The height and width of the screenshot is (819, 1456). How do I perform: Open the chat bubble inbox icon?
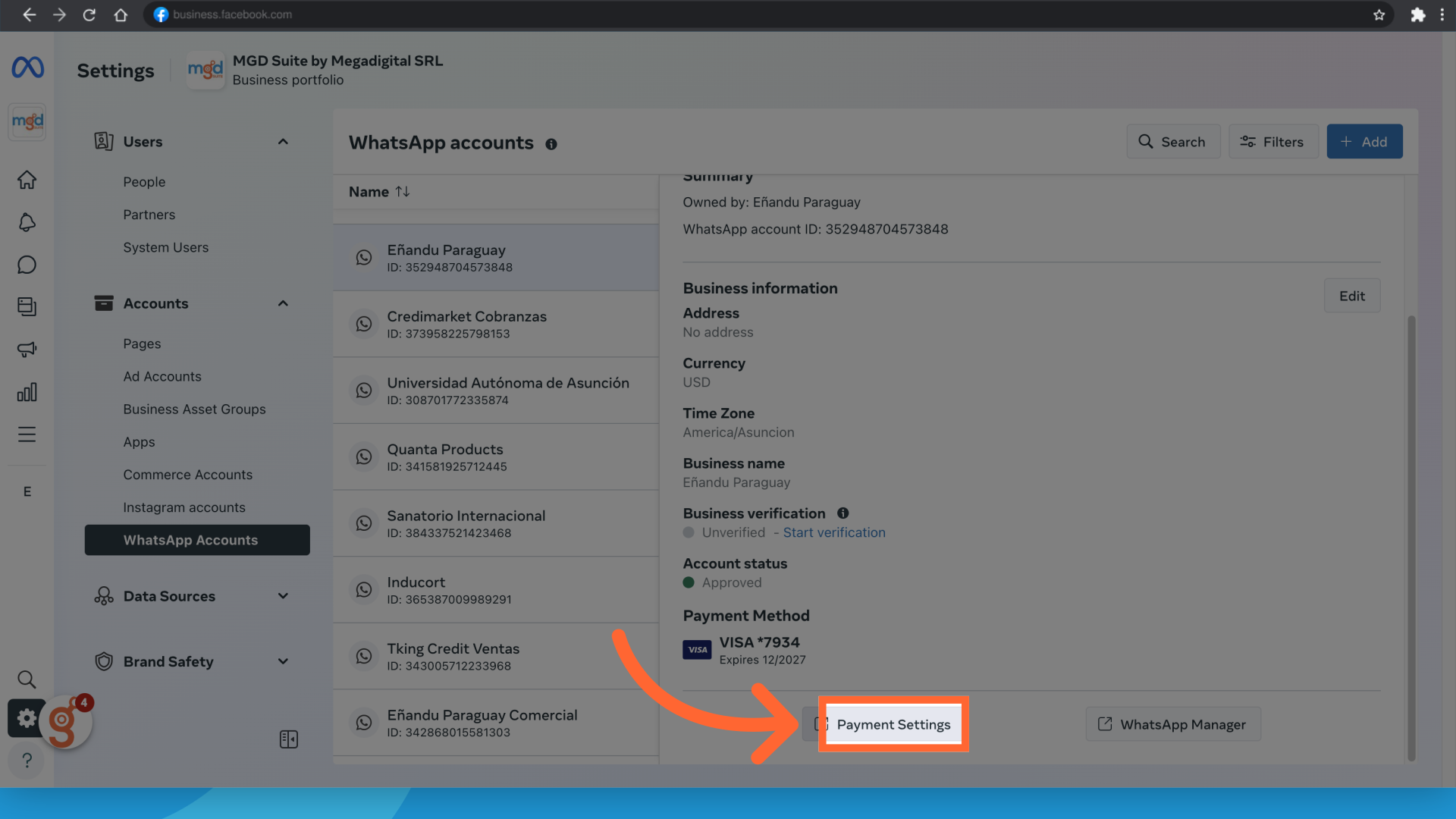tap(27, 265)
